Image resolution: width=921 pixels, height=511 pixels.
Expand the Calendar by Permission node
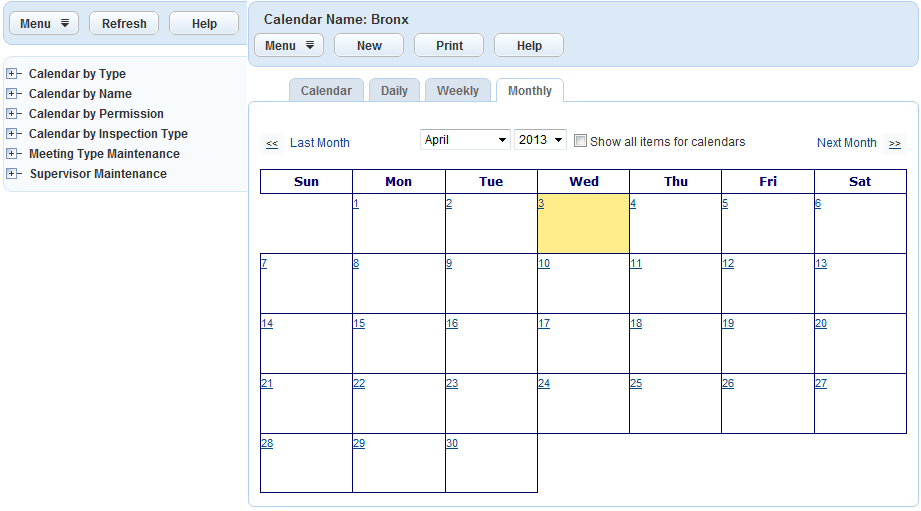[x=11, y=114]
